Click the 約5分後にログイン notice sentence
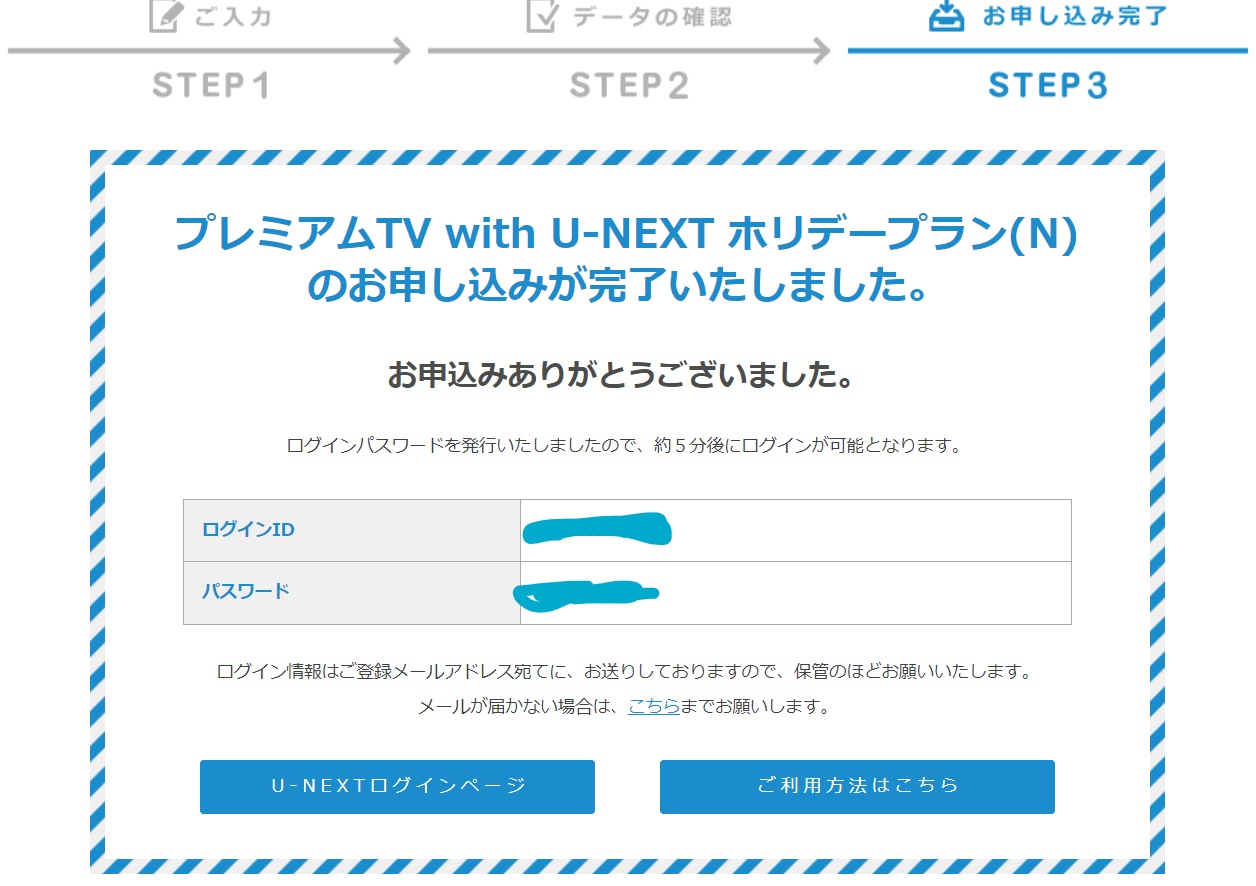The image size is (1256, 886). (625, 446)
